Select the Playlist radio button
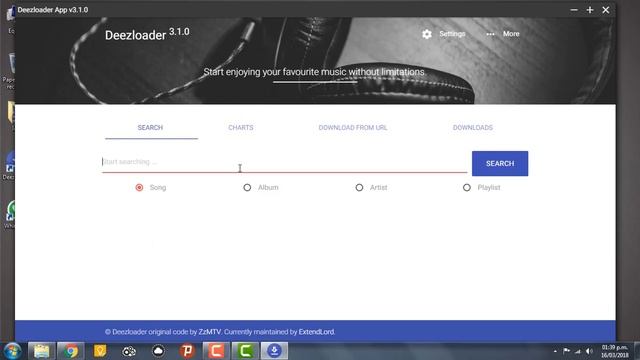 tap(467, 187)
